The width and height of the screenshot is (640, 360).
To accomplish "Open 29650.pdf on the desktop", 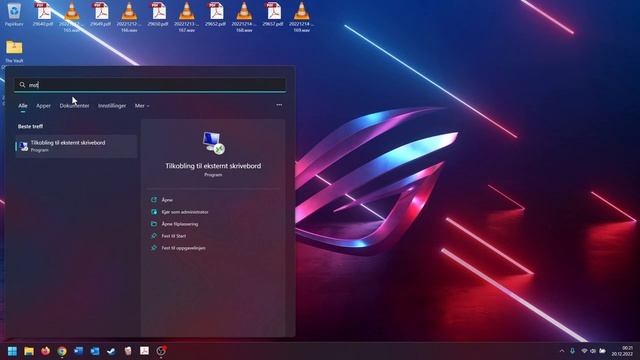I will pyautogui.click(x=158, y=14).
